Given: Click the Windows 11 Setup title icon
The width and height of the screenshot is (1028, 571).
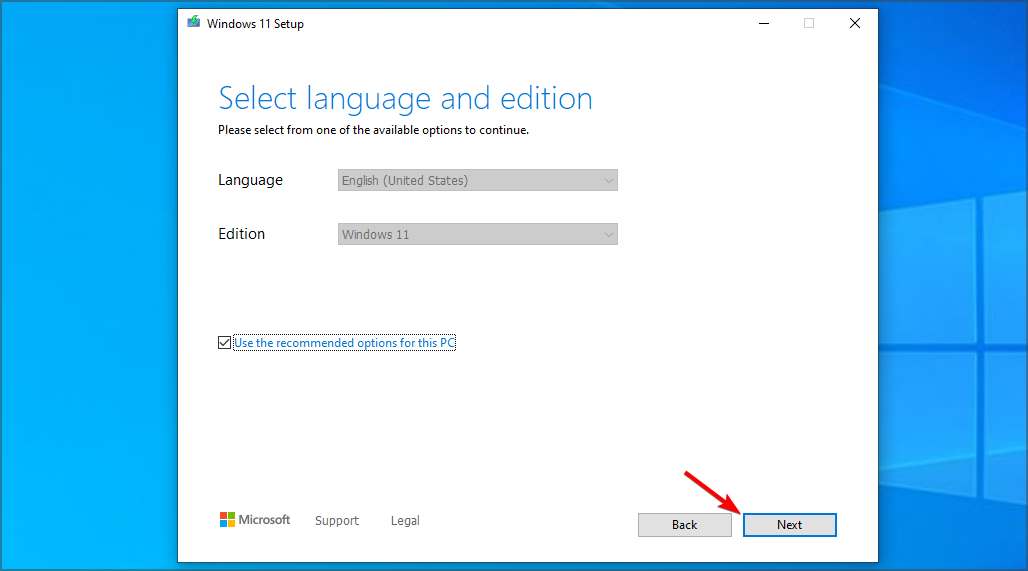Looking at the screenshot, I should click(x=193, y=22).
